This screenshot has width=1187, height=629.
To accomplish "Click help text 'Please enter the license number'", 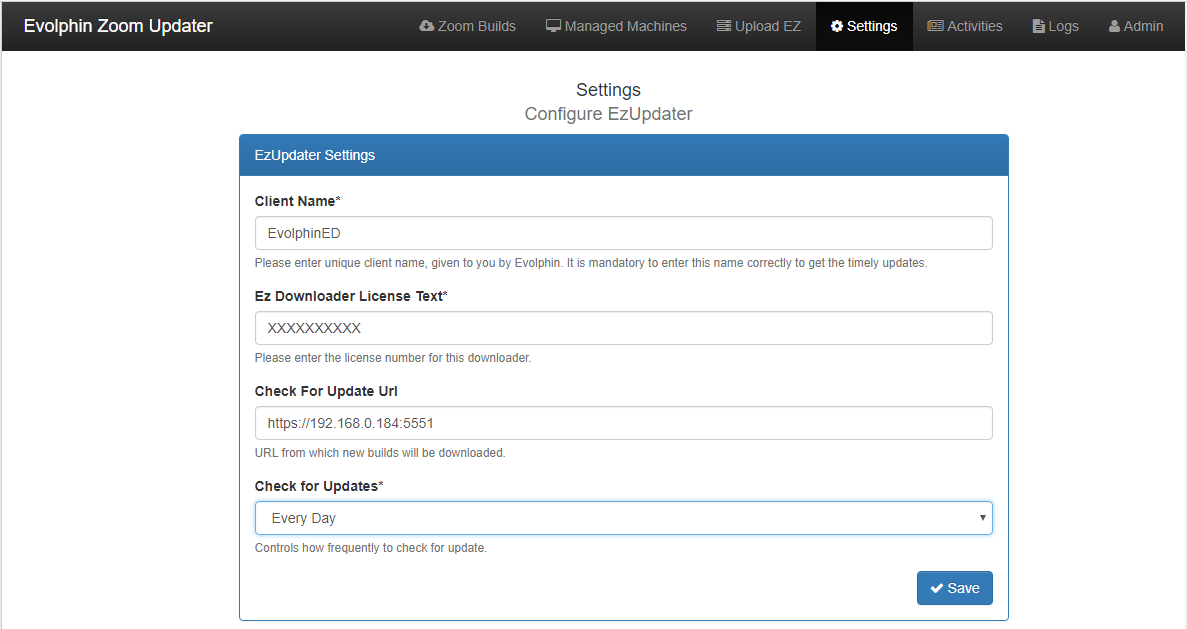I will tap(393, 357).
